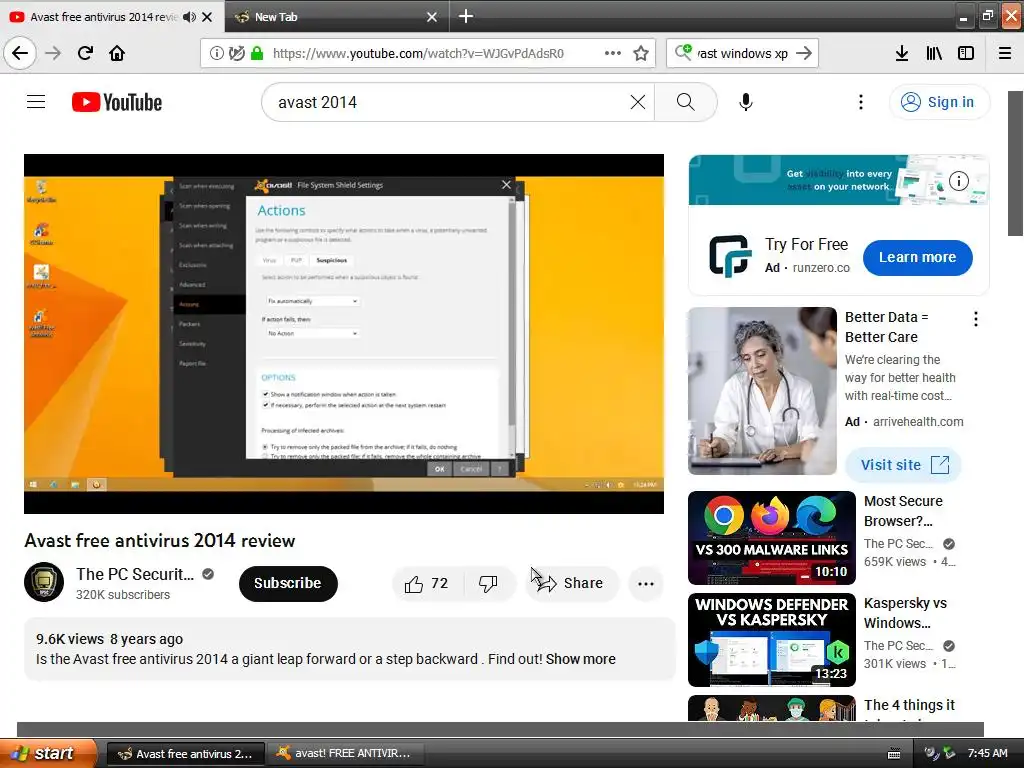Open the browser home page
Screen dimensions: 1024x768
[x=117, y=53]
